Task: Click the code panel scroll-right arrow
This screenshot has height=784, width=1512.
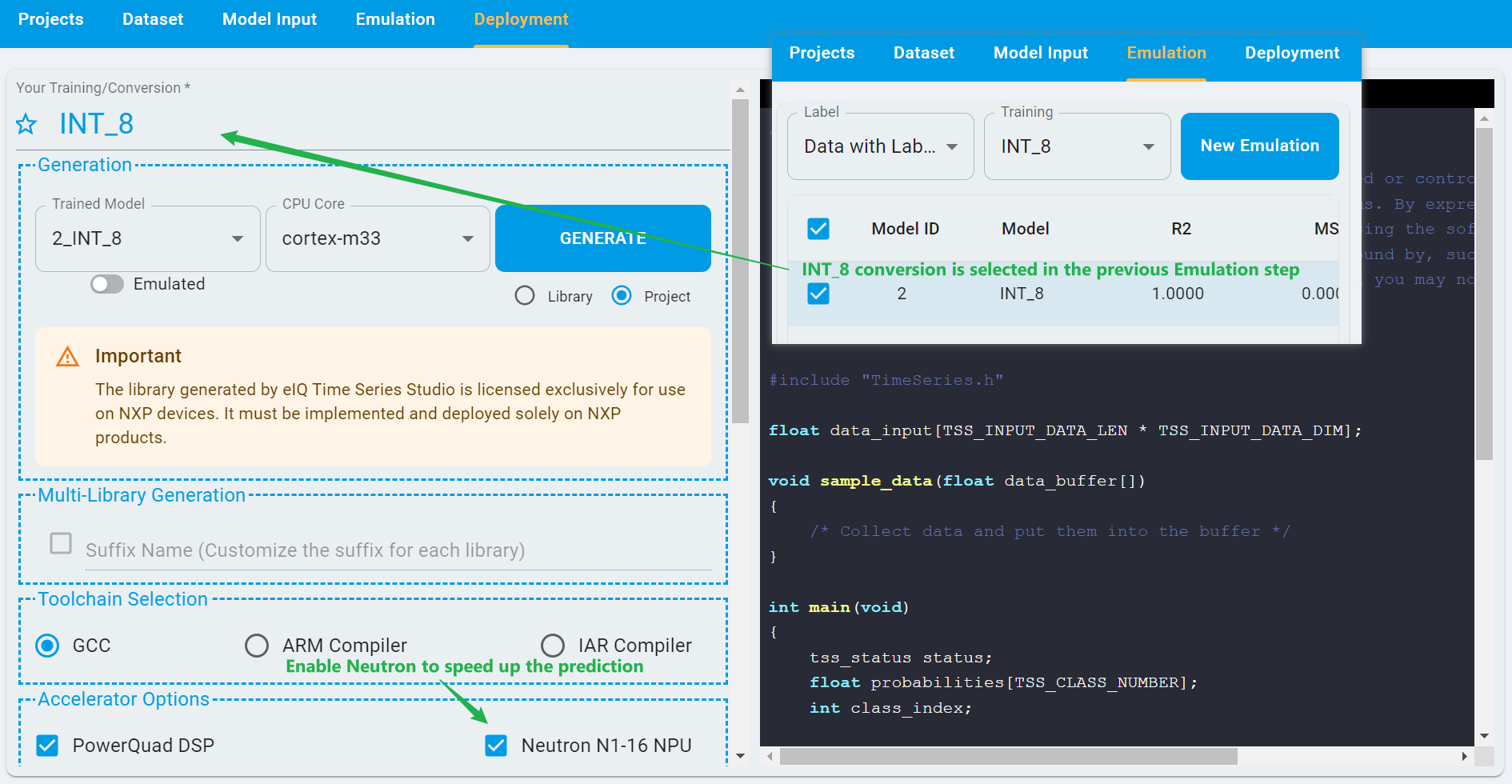Action: coord(1464,756)
